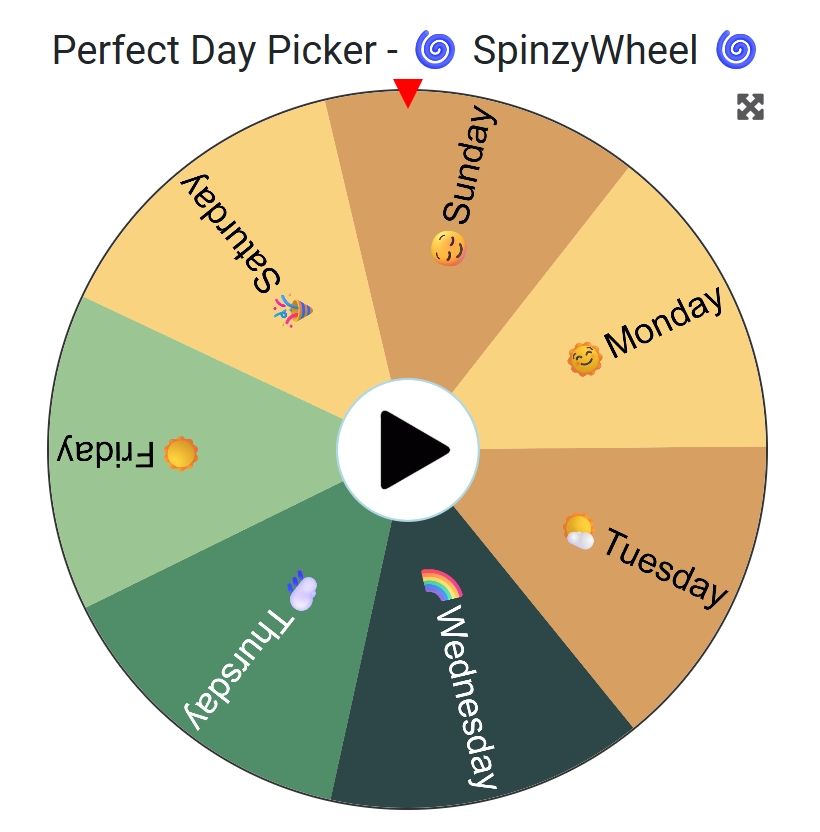Click the smiling sun emoji beside Monday

[x=585, y=358]
